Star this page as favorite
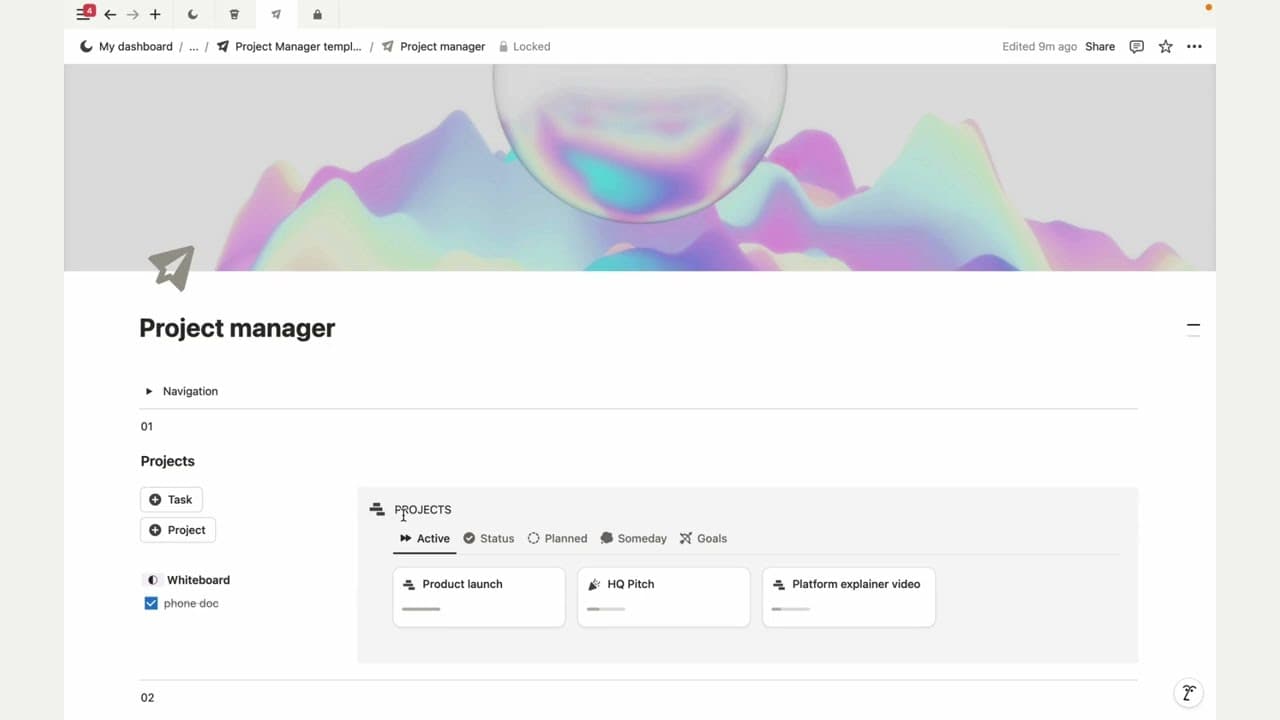Viewport: 1280px width, 720px height. 1165,47
